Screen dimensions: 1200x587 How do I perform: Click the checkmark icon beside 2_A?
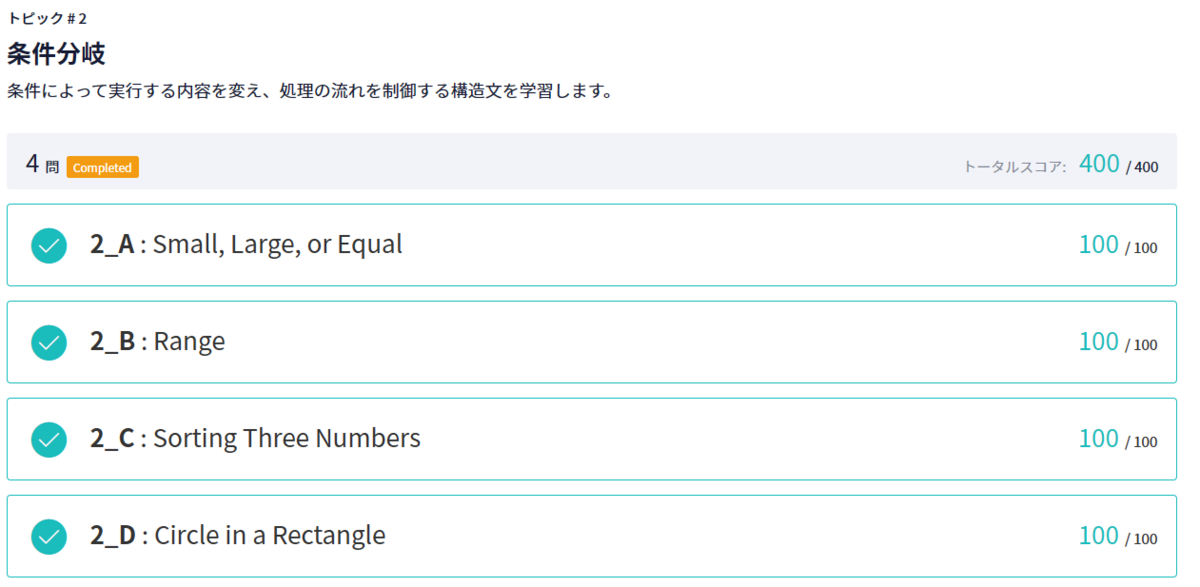[48, 244]
